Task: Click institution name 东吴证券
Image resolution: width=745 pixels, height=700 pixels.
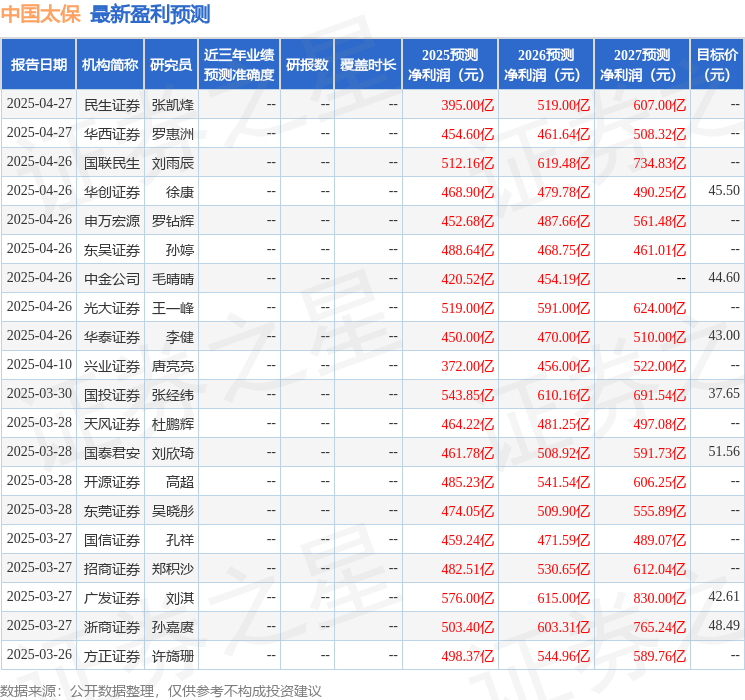Action: pos(112,250)
